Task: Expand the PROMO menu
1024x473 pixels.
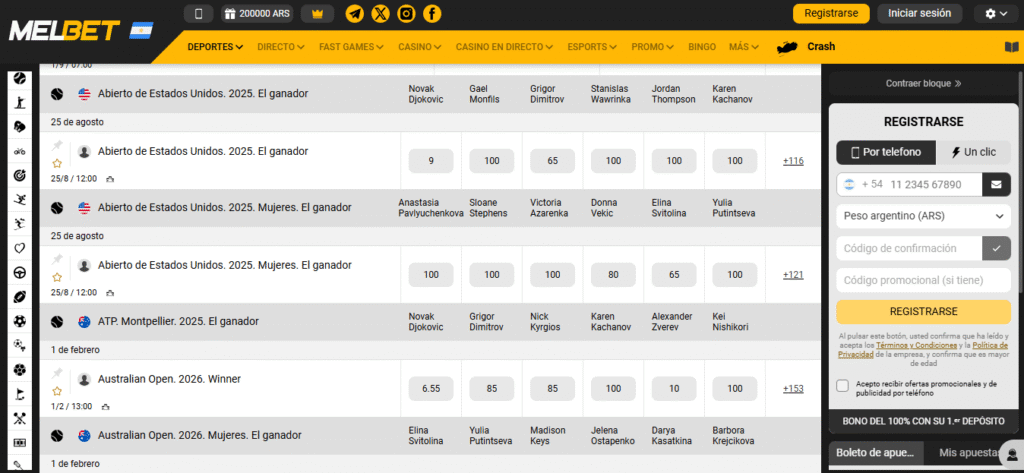Action: pos(653,47)
